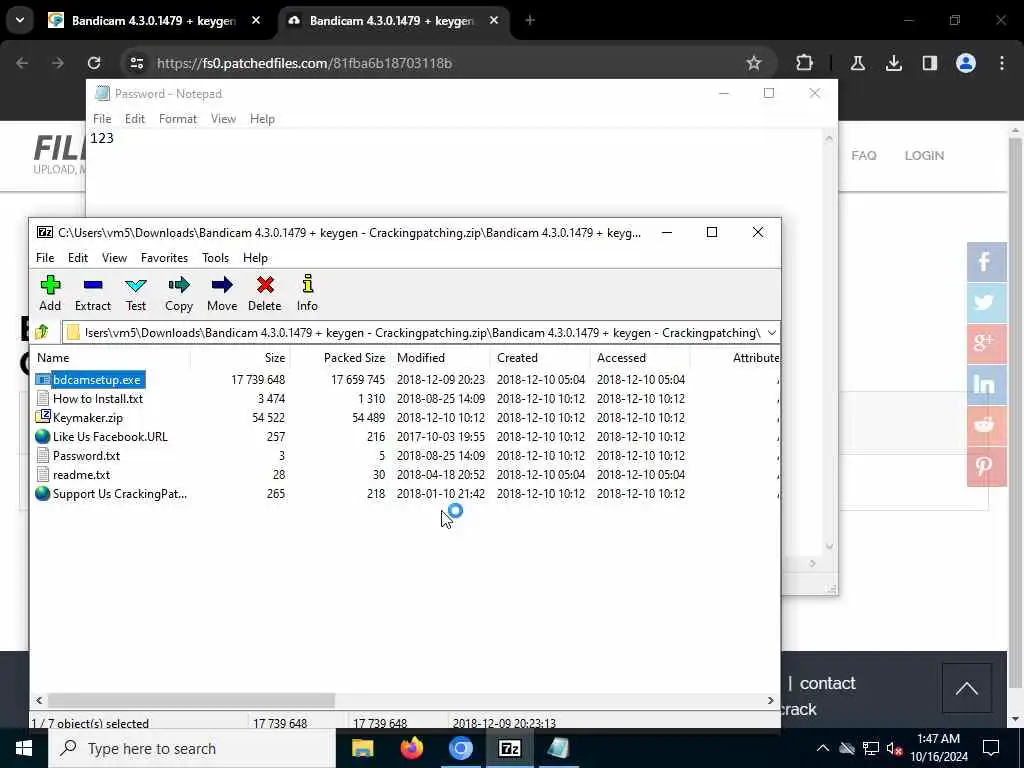This screenshot has height=768, width=1024.
Task: Click the scroll-to-top arrow button on page
Action: 967,688
